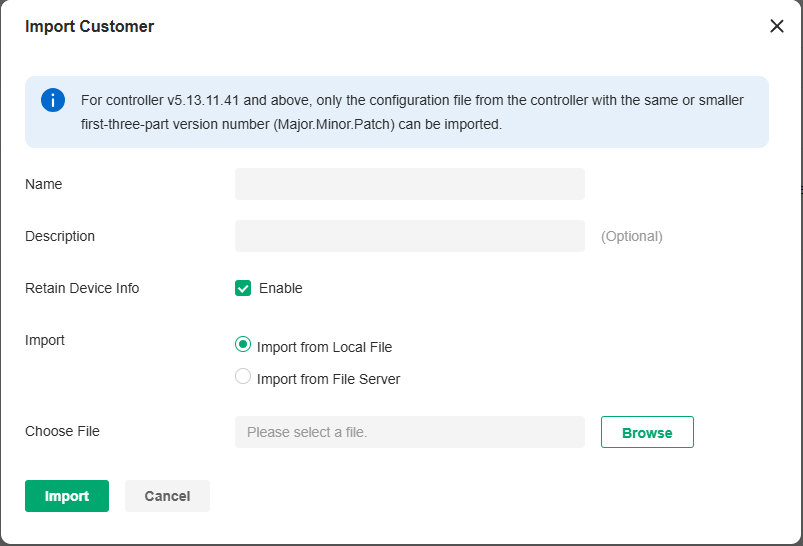The width and height of the screenshot is (803, 546).
Task: Click the Import Customer dialog title
Action: pyautogui.click(x=89, y=27)
